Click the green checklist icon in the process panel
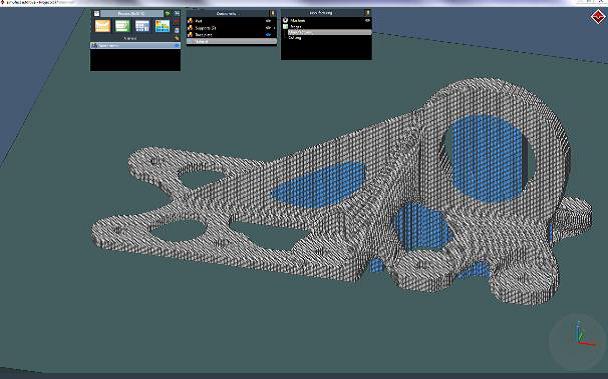This screenshot has height=379, width=608. 123,26
